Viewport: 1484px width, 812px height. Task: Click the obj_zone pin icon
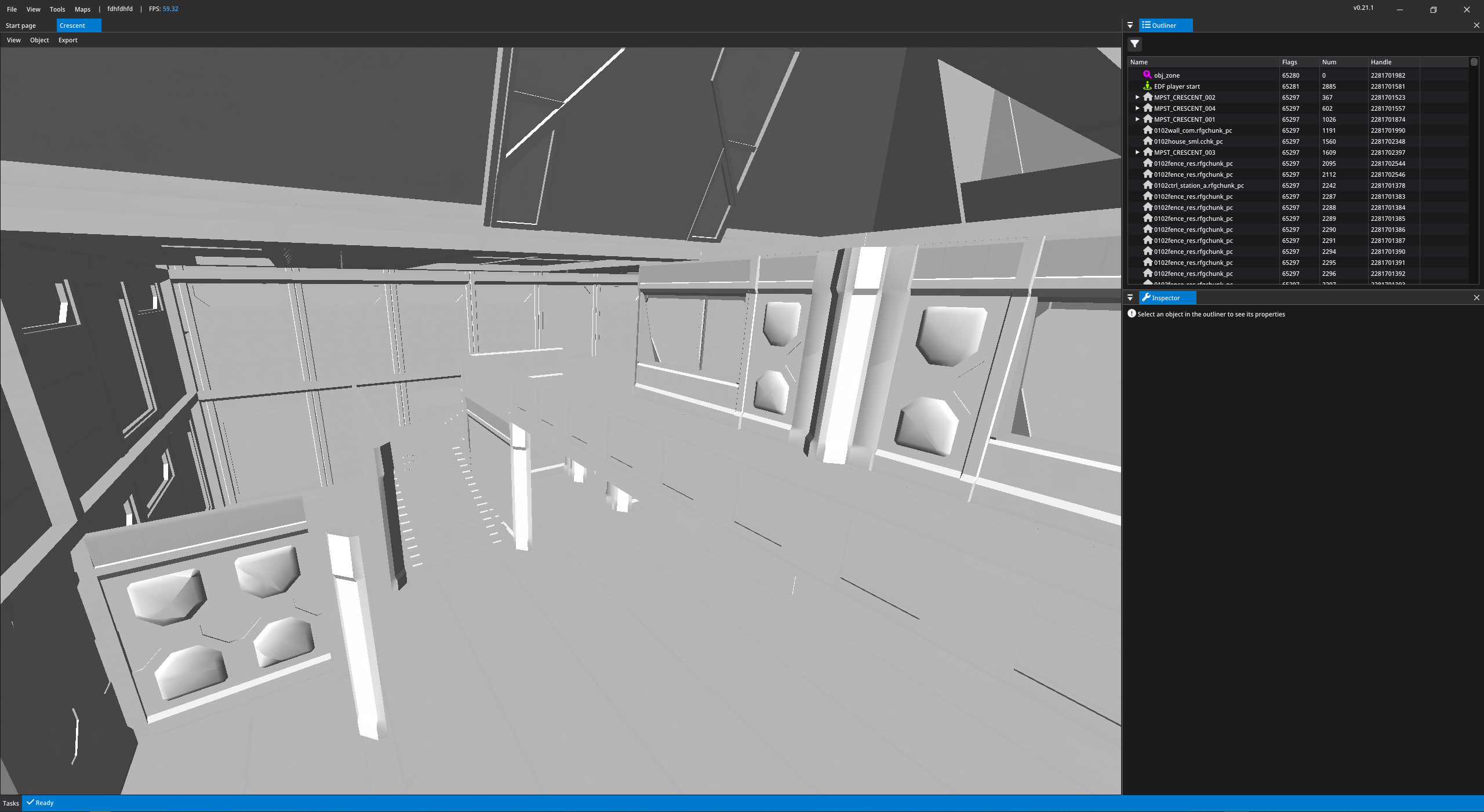pos(1147,75)
